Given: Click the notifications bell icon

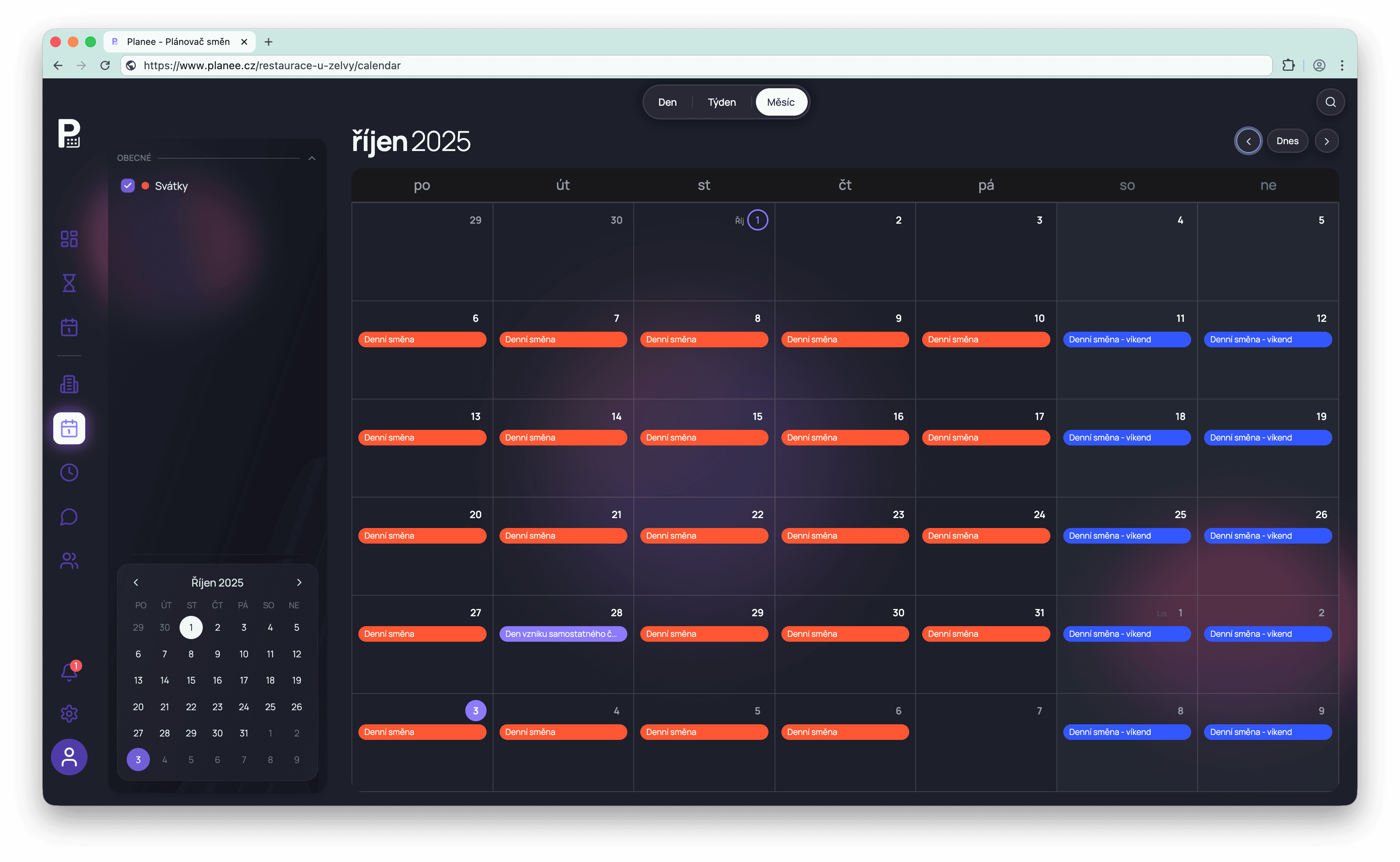Looking at the screenshot, I should pyautogui.click(x=69, y=672).
